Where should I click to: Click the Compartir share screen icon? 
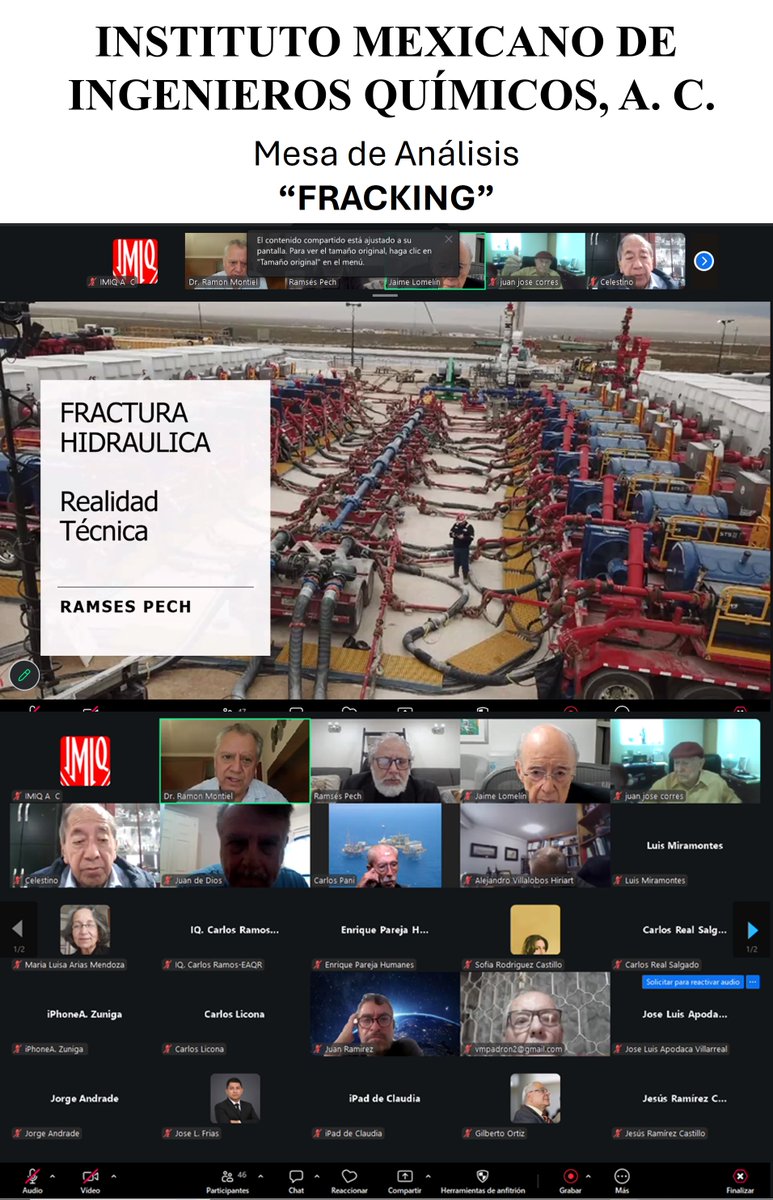pyautogui.click(x=404, y=1176)
